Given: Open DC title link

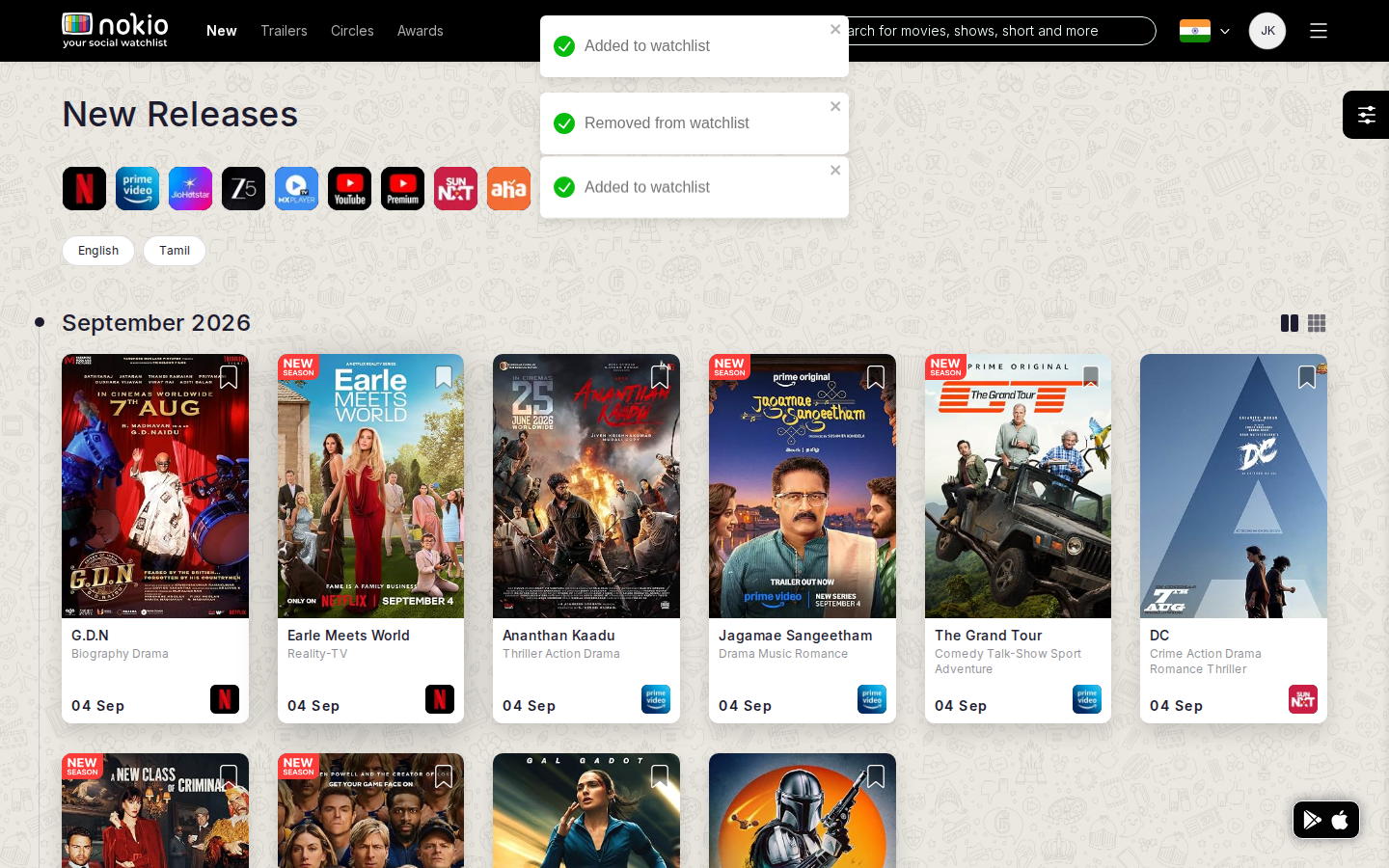Looking at the screenshot, I should tap(1159, 636).
